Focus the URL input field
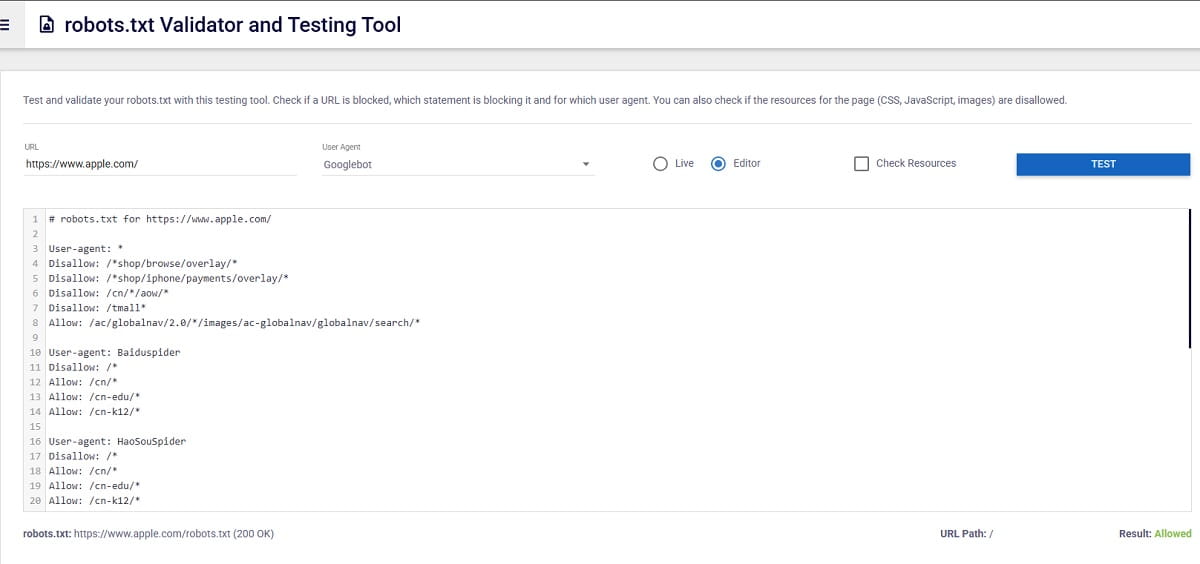Screen dimensions: 1200x564 tap(160, 164)
